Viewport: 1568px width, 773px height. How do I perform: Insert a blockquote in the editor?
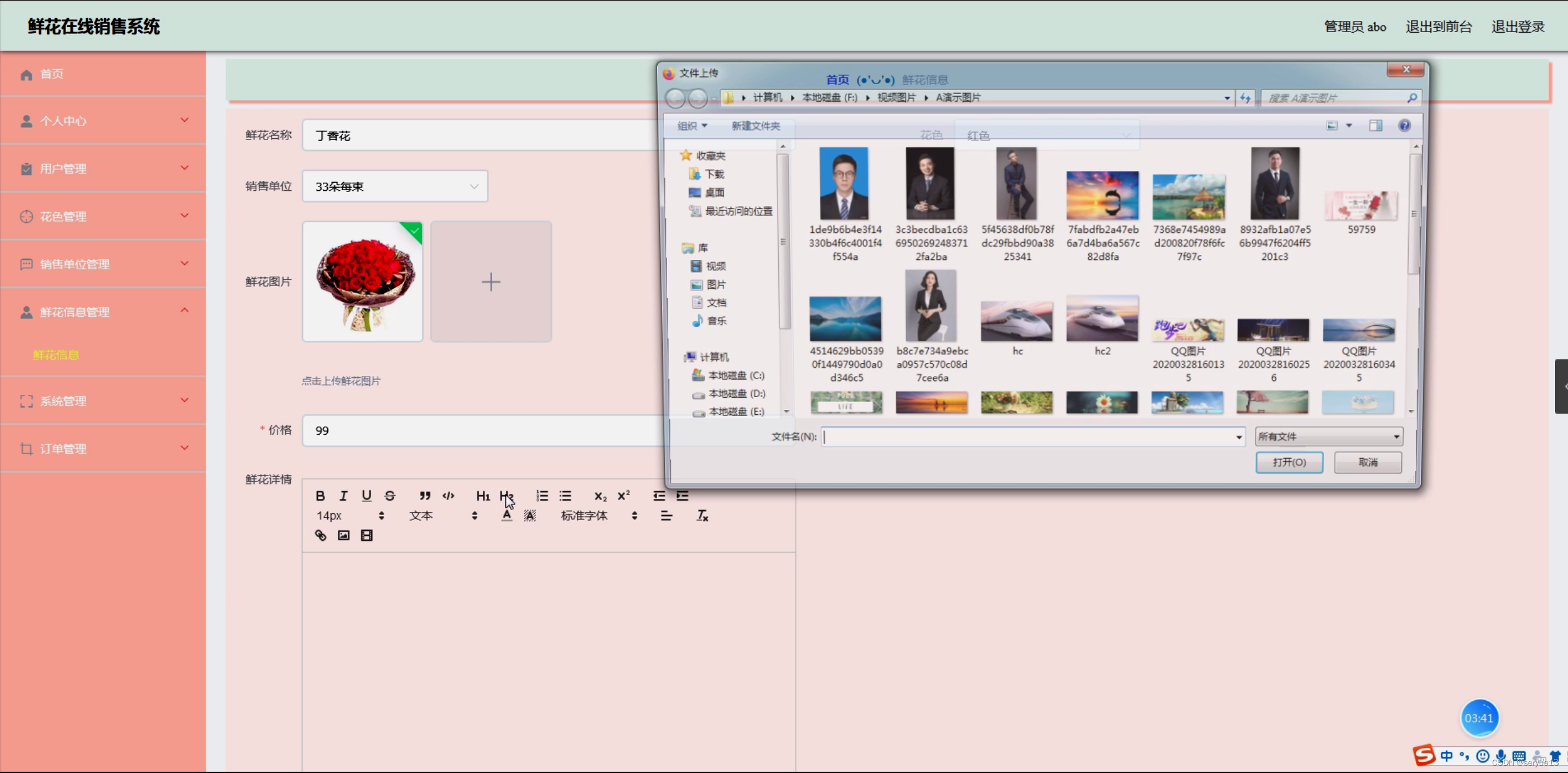click(x=425, y=496)
